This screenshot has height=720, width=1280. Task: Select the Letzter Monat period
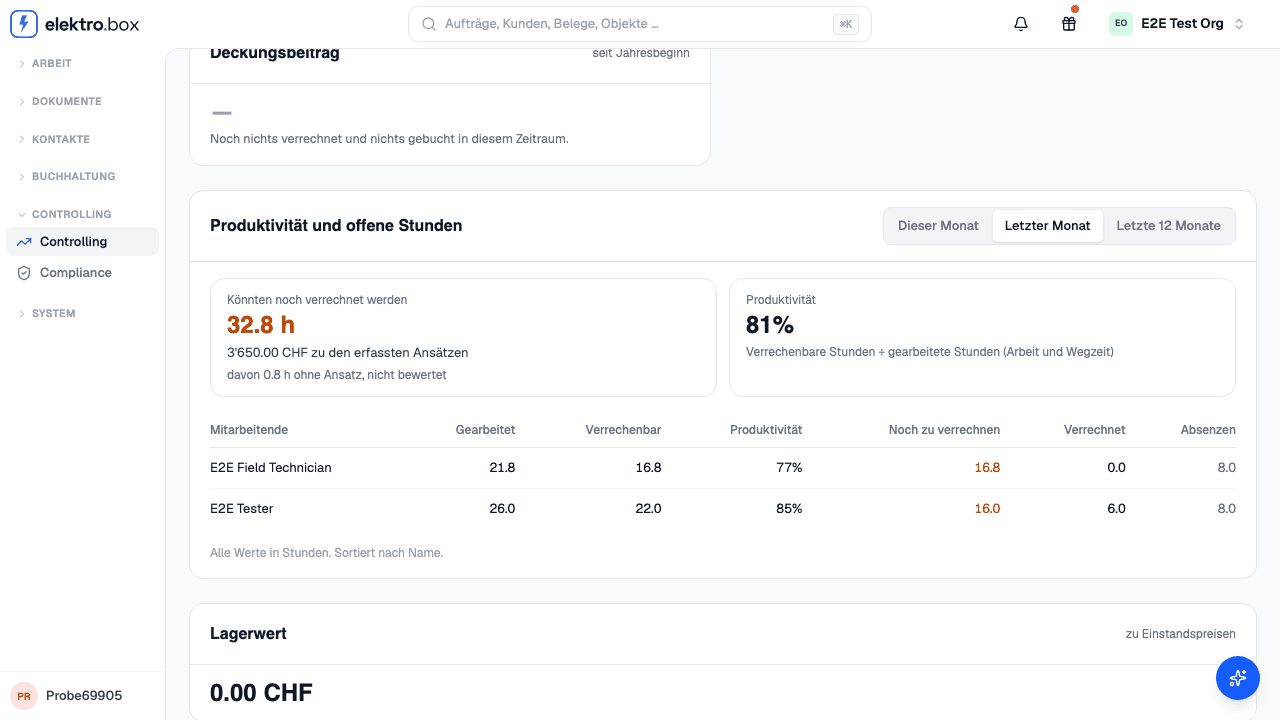[x=1047, y=226]
